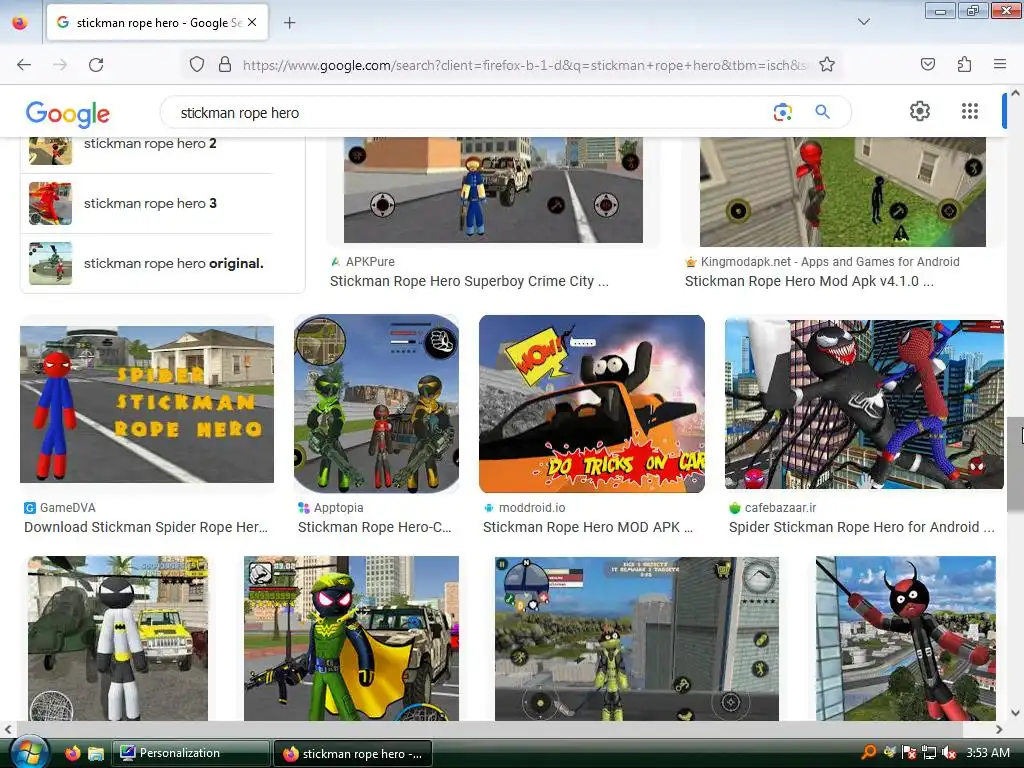The image size is (1024, 768).
Task: Open Google quick settings gear
Action: pyautogui.click(x=920, y=111)
